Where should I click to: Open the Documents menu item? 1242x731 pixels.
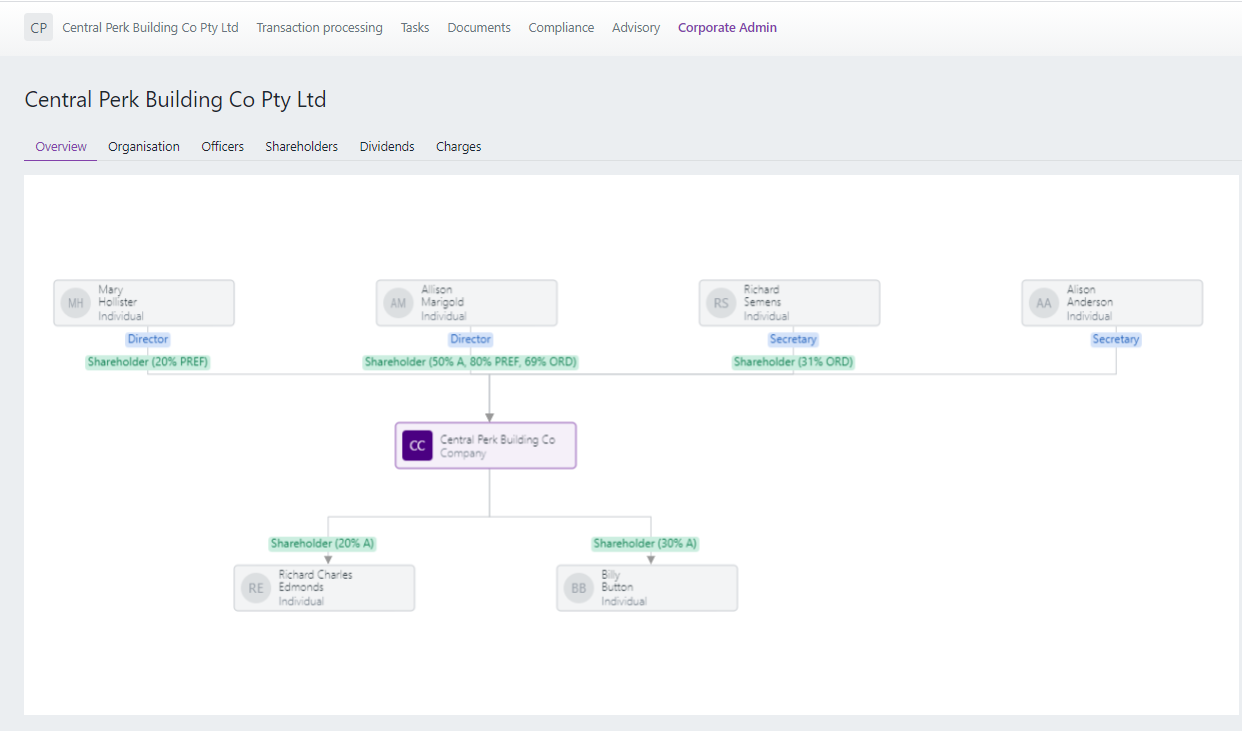479,28
